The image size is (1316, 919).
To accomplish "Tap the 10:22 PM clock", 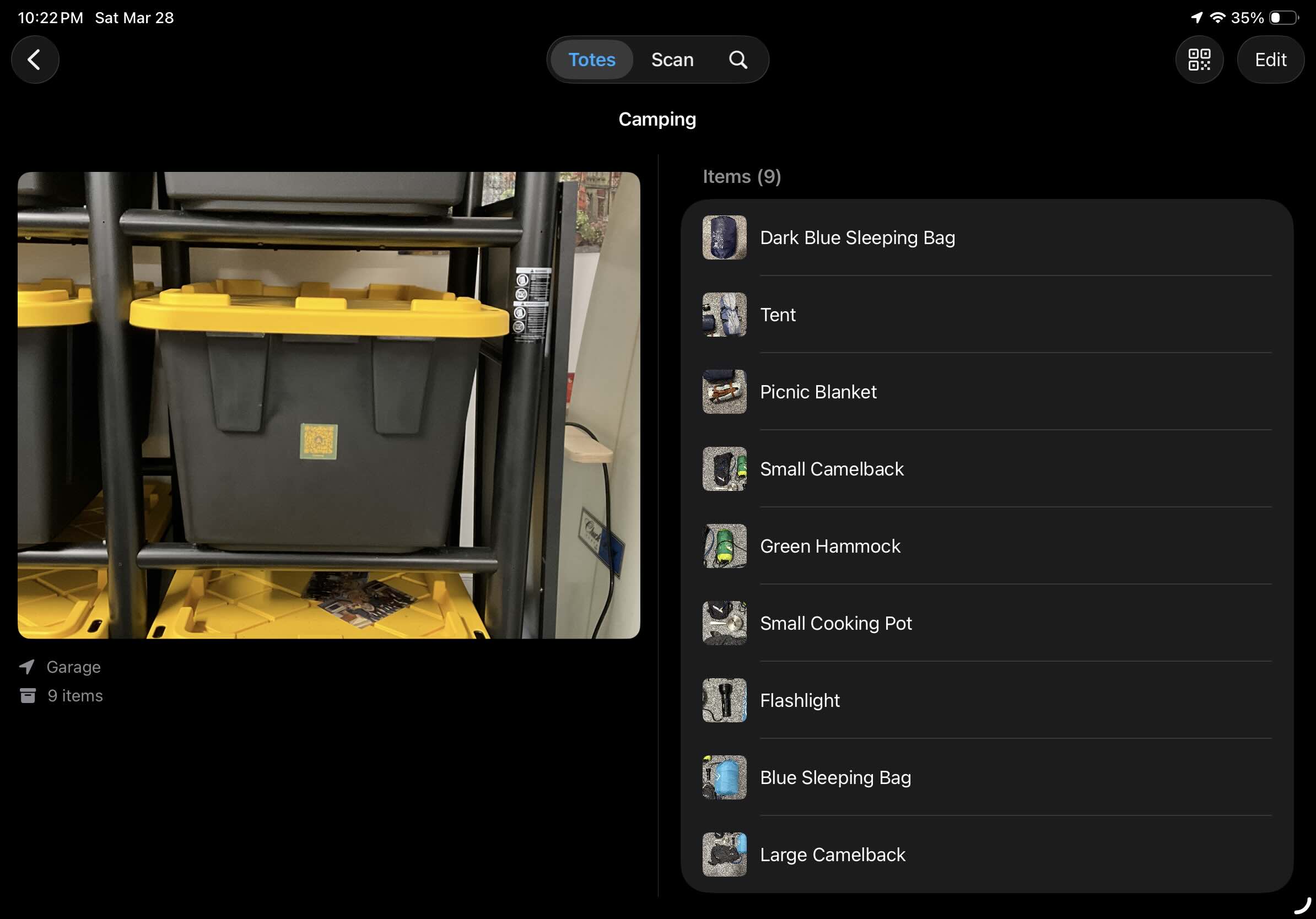I will coord(51,18).
